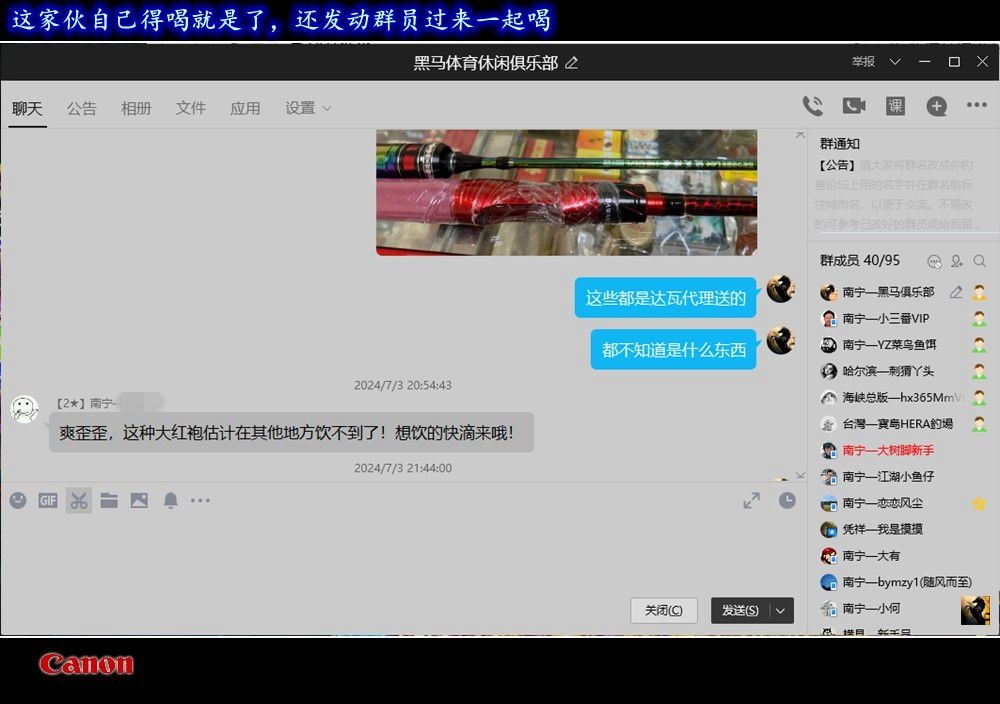Select member 南宁—bymzy1(随风而至)
The image size is (1000, 704).
[x=906, y=582]
